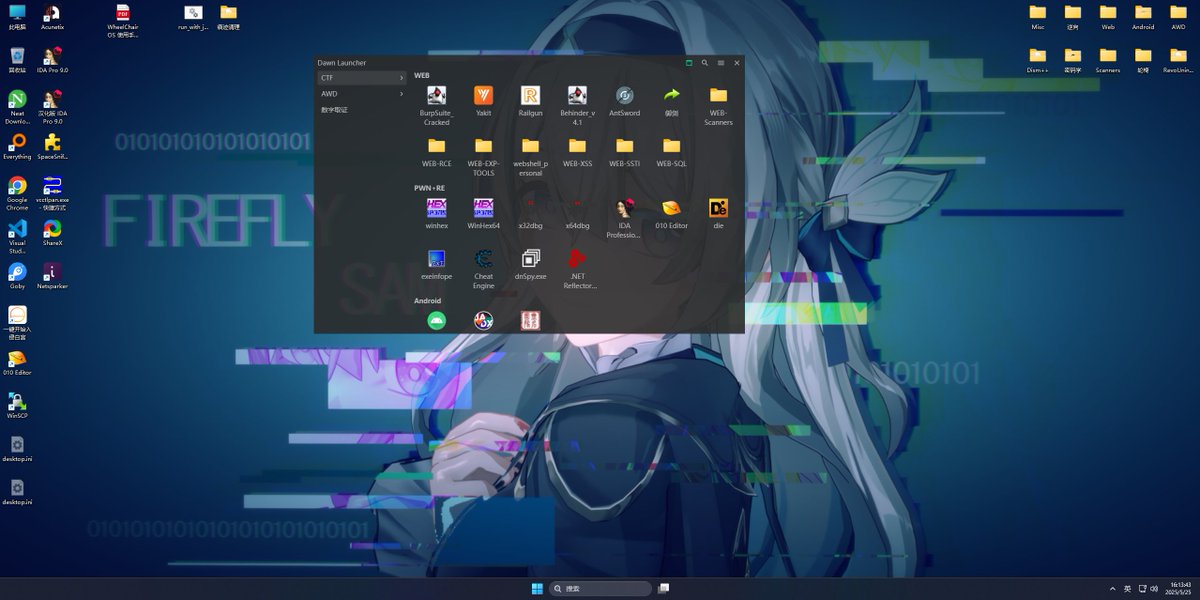Open the taskbar clock and date
Screen dimensions: 1200x600
[x=1177, y=588]
